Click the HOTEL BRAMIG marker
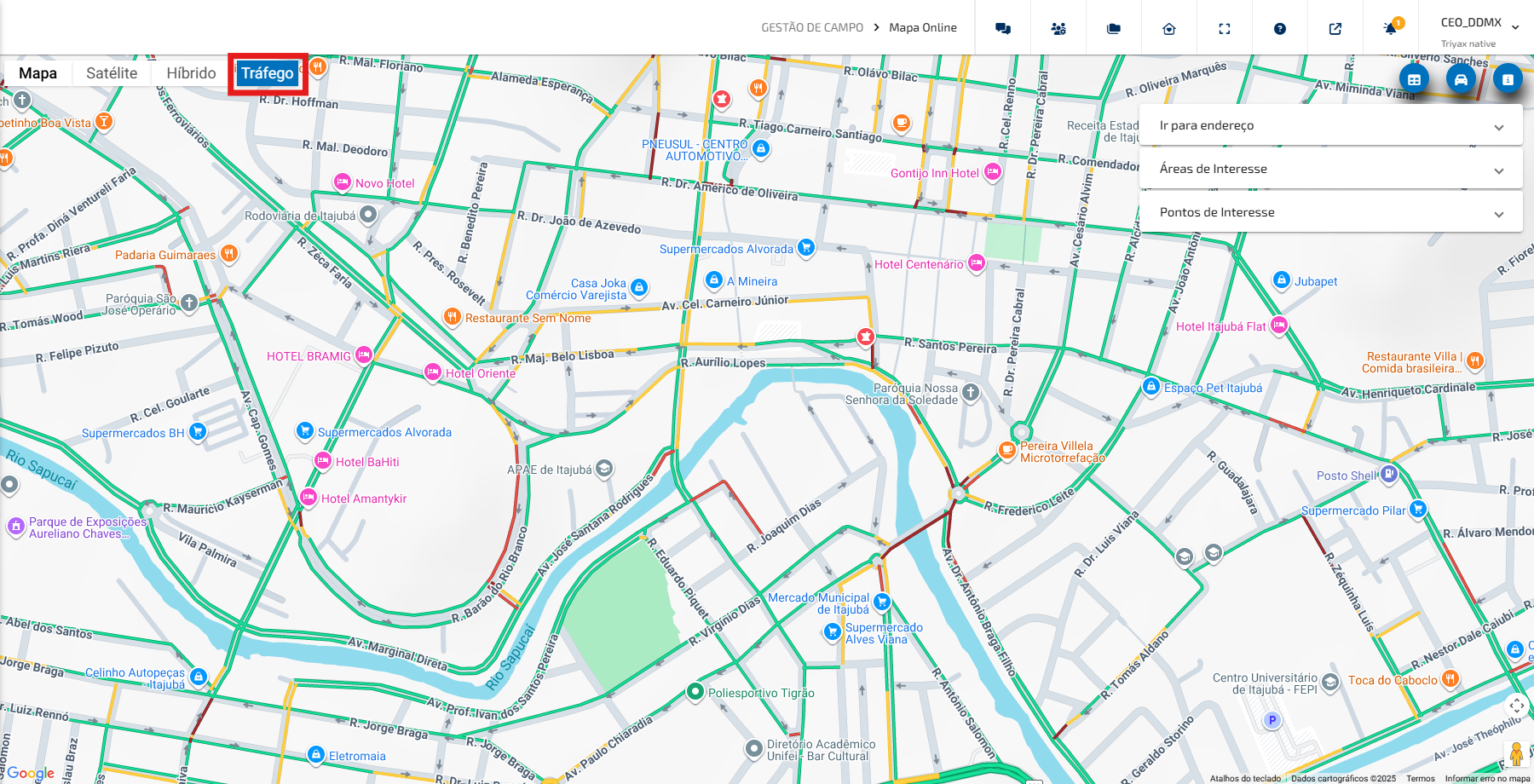Screen dimensions: 1534x784 (x=364, y=355)
